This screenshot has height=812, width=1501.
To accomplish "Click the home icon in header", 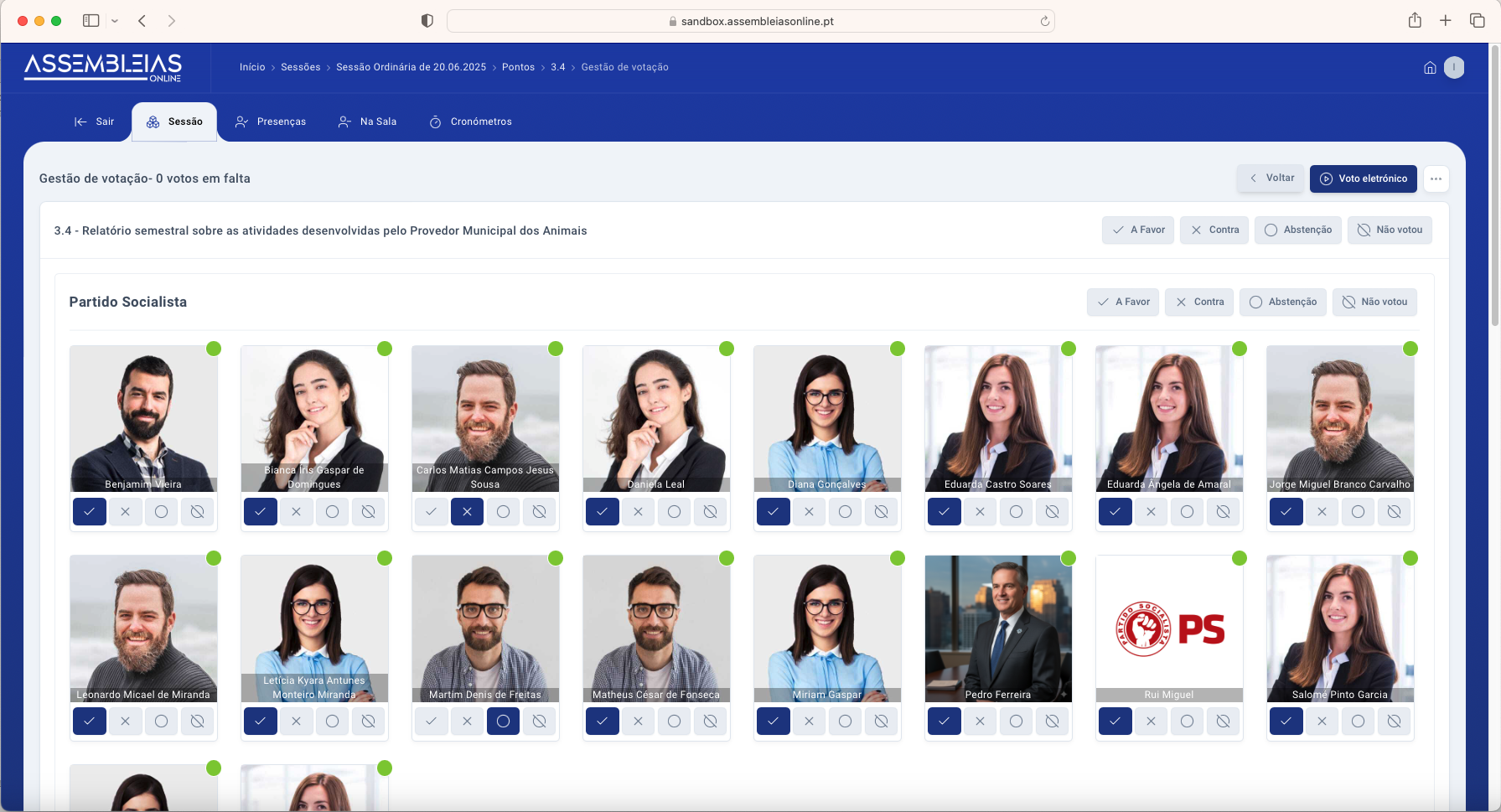I will [1430, 68].
